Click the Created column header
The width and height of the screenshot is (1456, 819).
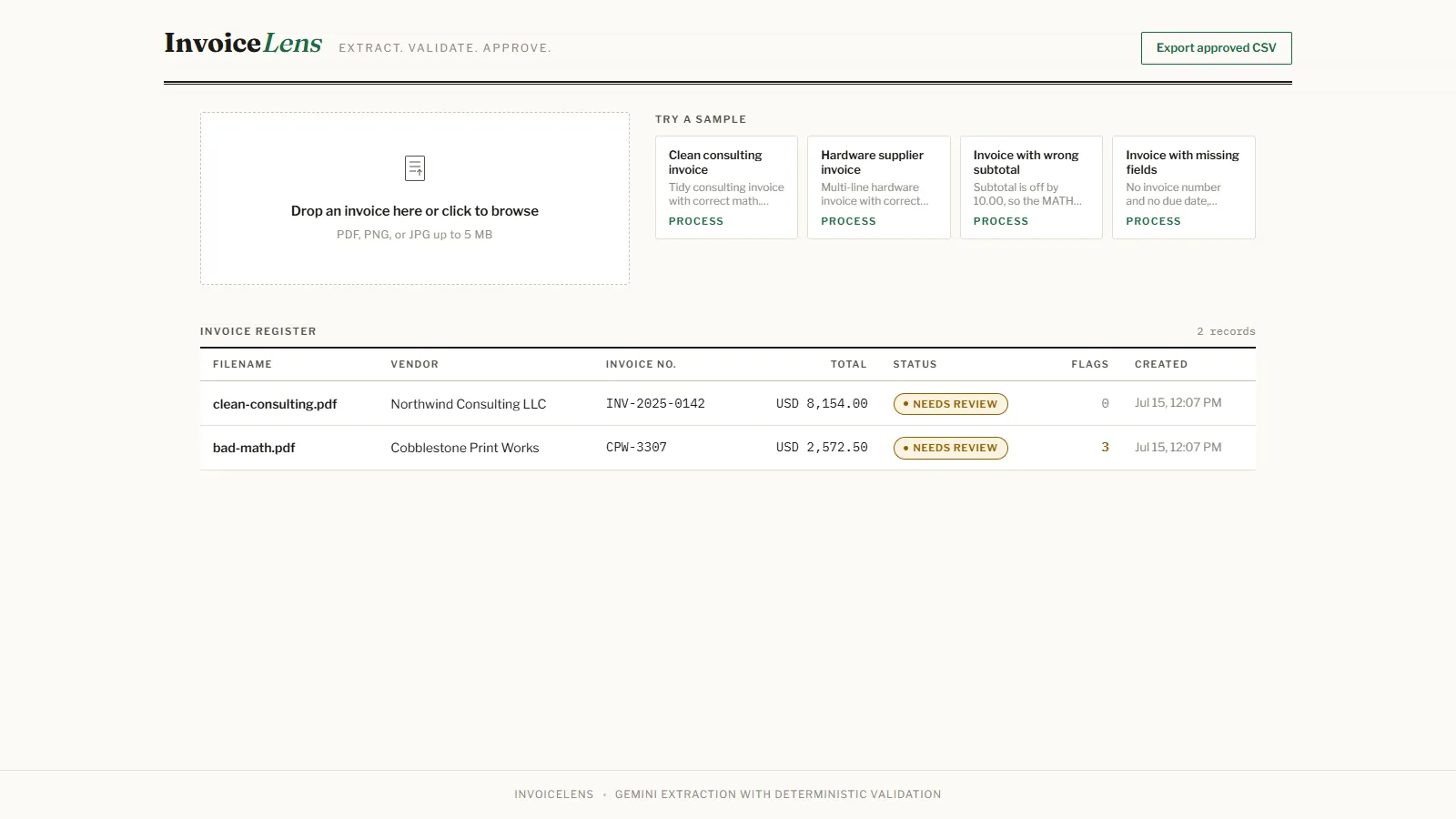(1160, 364)
